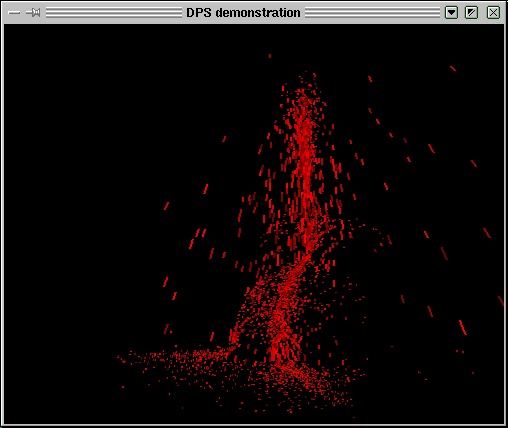Image resolution: width=508 pixels, height=428 pixels.
Task: Click the long red streak near lower-right canvas edge
Action: [463, 327]
